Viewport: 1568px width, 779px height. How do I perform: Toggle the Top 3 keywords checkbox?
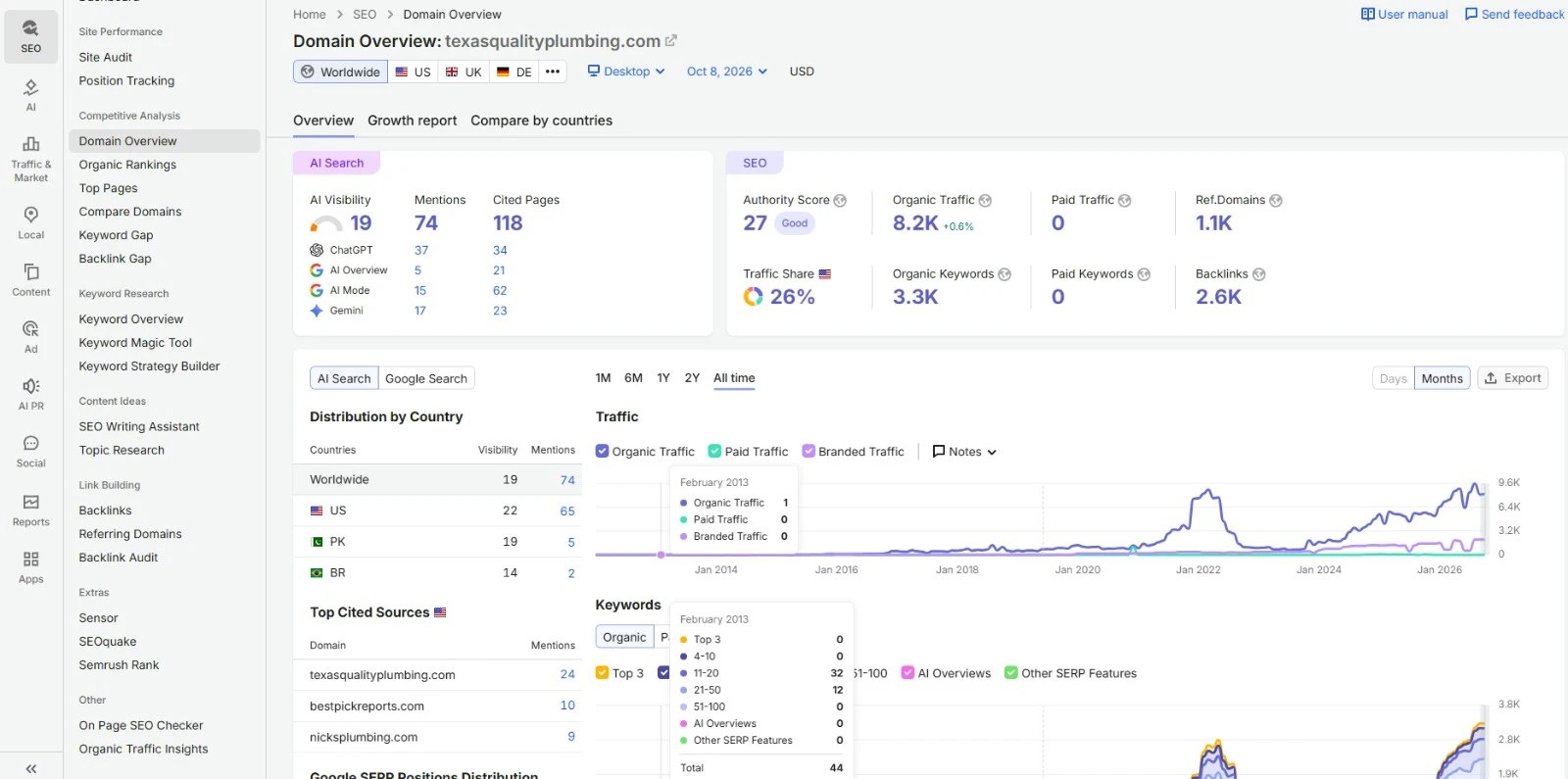(x=602, y=672)
